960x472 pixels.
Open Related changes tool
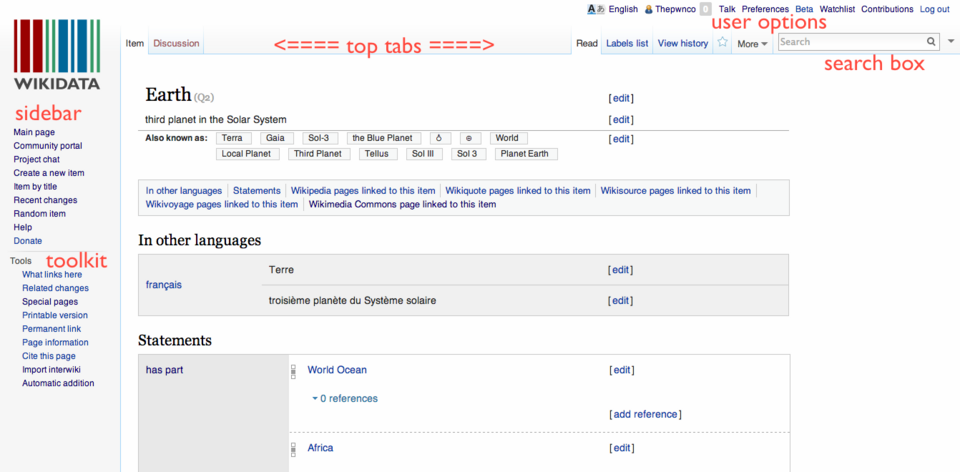click(55, 288)
